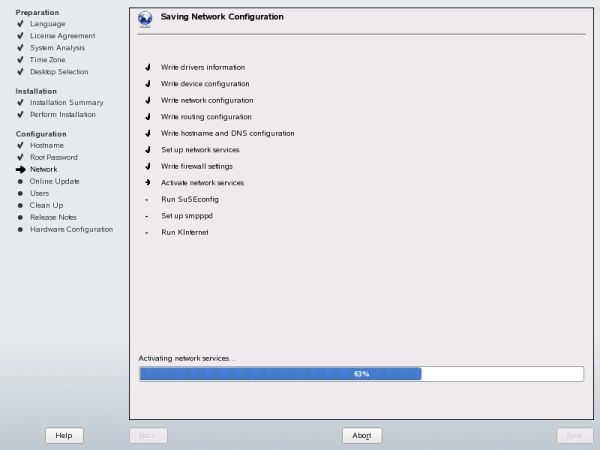Screen dimensions: 600x450
Task: Click the checkmark next to Desktop Selection
Action: (x=20, y=72)
